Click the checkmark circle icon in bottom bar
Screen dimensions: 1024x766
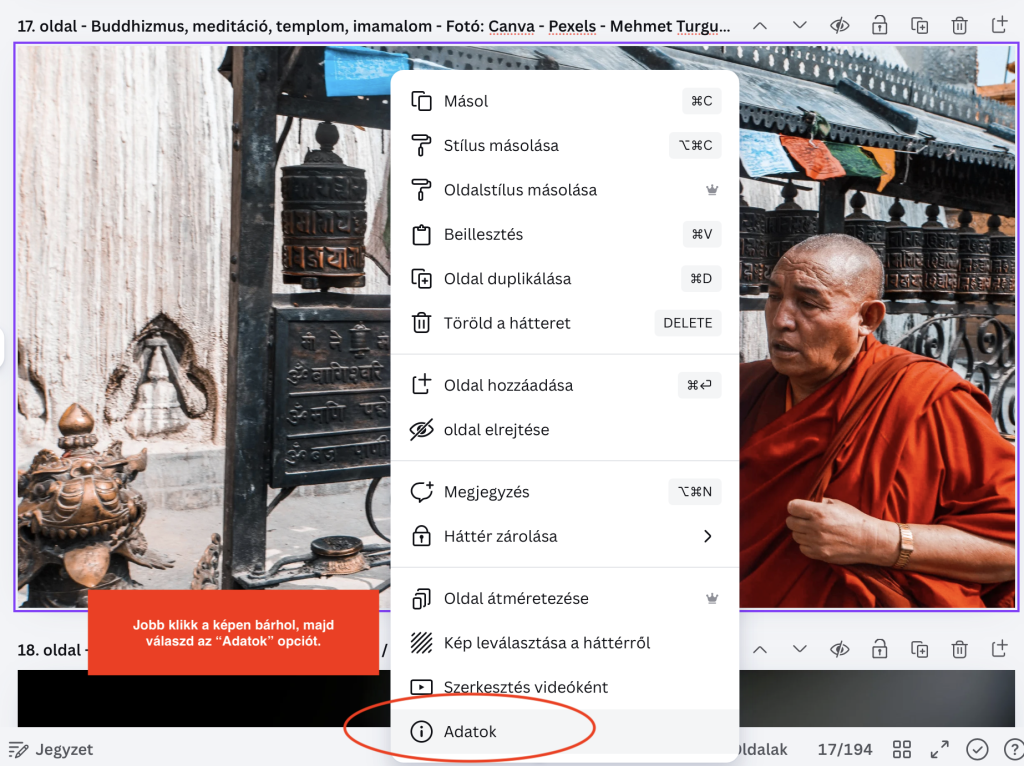(977, 749)
